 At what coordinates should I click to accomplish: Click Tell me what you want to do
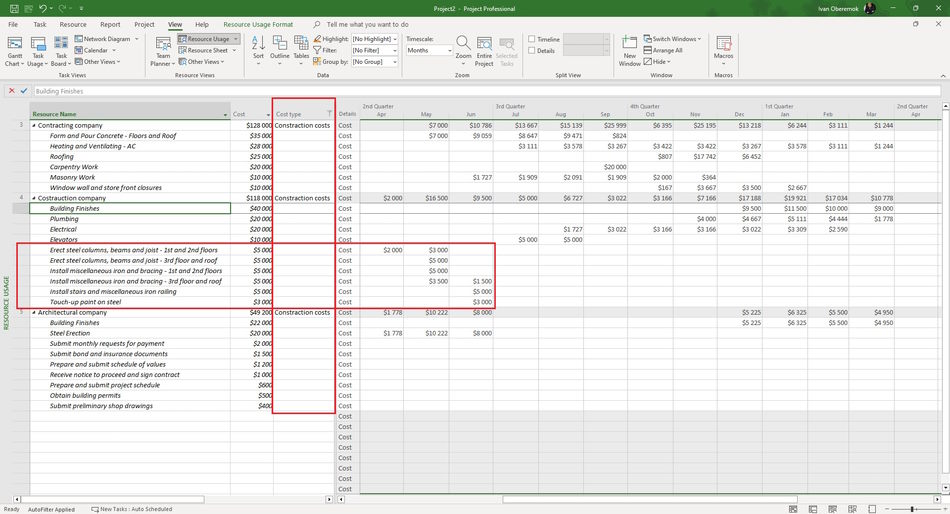tap(367, 24)
